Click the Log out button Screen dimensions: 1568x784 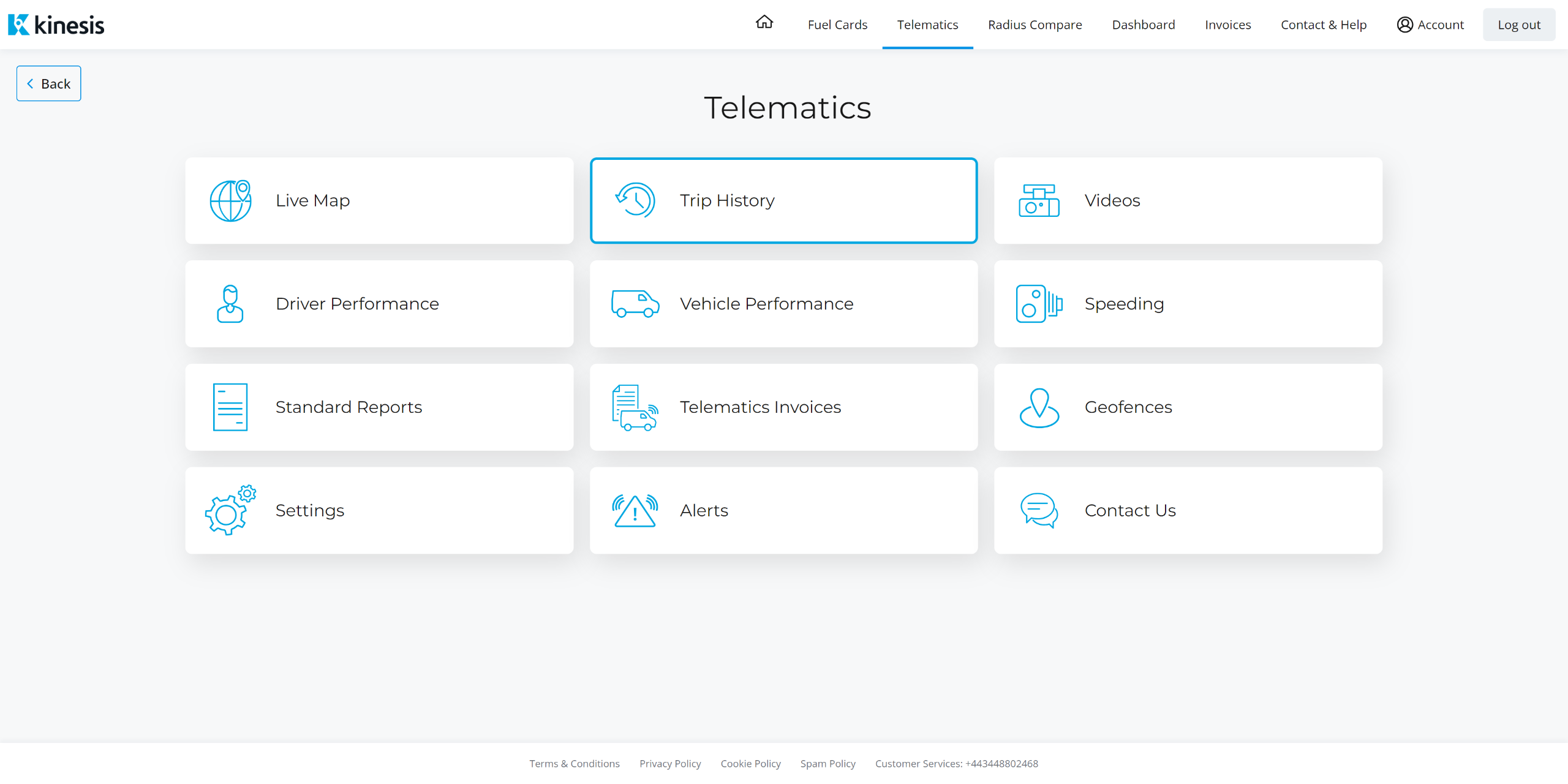point(1518,25)
